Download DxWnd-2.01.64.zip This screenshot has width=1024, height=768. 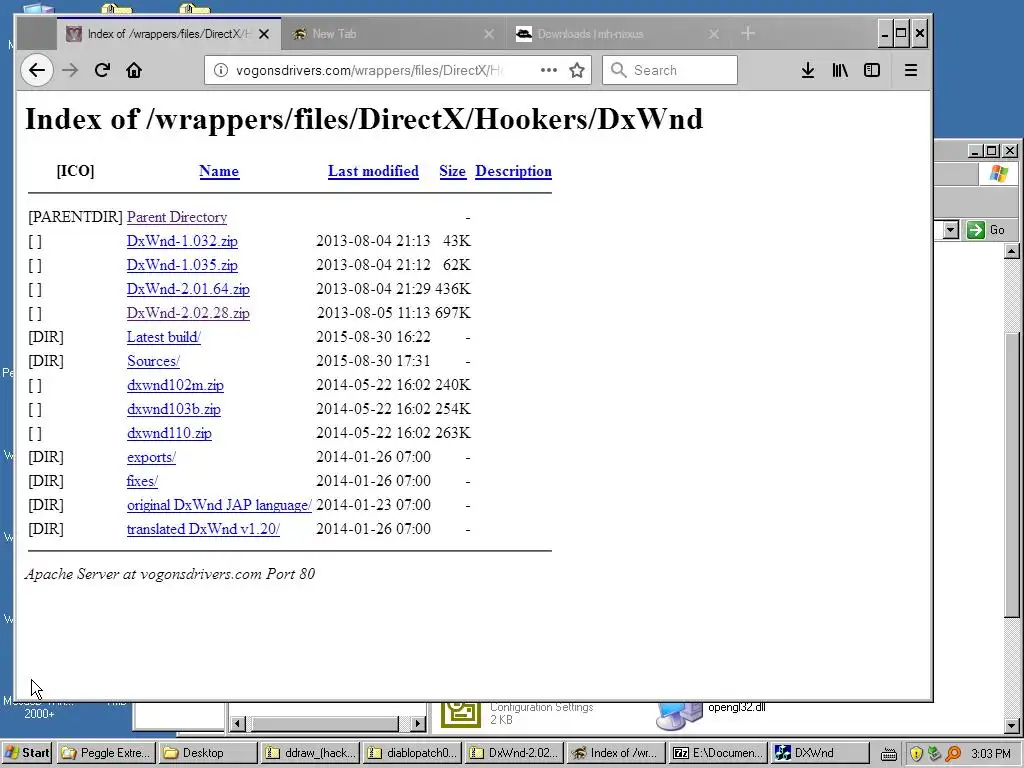[x=188, y=289]
